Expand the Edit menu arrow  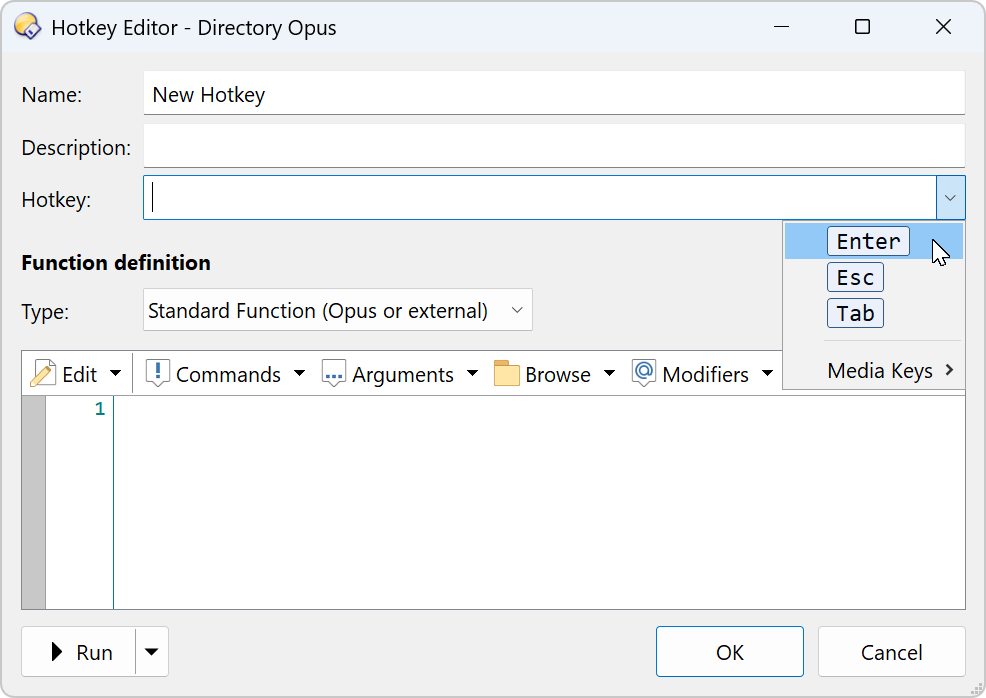coord(115,374)
